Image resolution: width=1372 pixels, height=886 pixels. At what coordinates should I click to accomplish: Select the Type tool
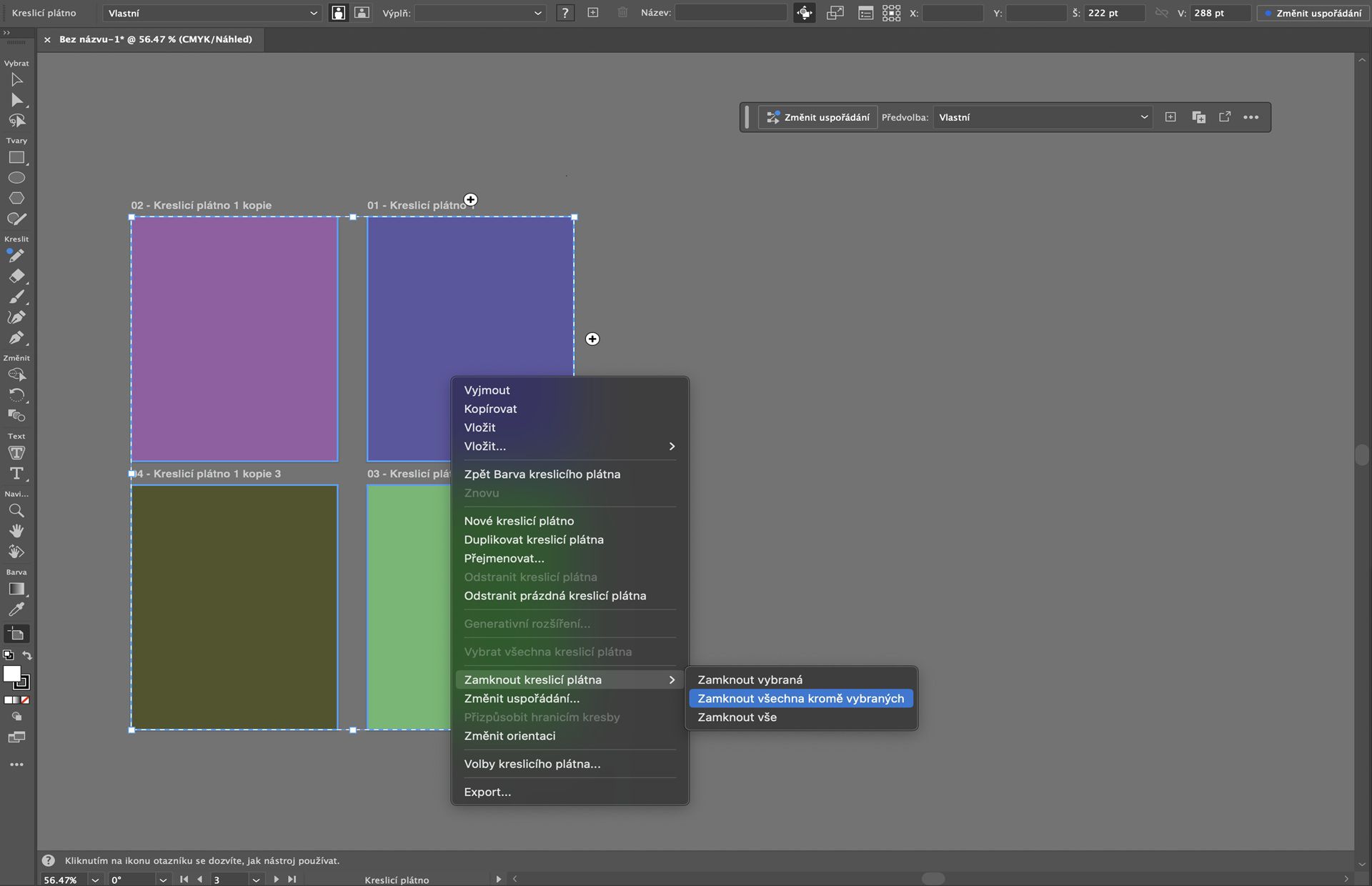[x=16, y=474]
